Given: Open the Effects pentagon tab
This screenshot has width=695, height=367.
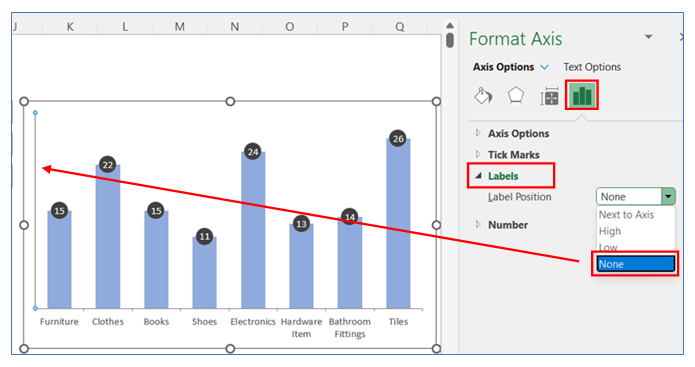Looking at the screenshot, I should 516,96.
